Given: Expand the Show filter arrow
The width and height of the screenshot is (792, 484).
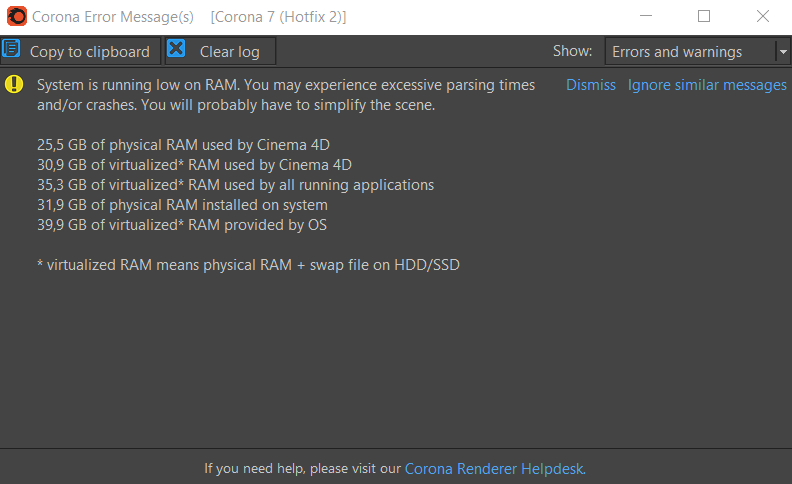Looking at the screenshot, I should pyautogui.click(x=783, y=52).
